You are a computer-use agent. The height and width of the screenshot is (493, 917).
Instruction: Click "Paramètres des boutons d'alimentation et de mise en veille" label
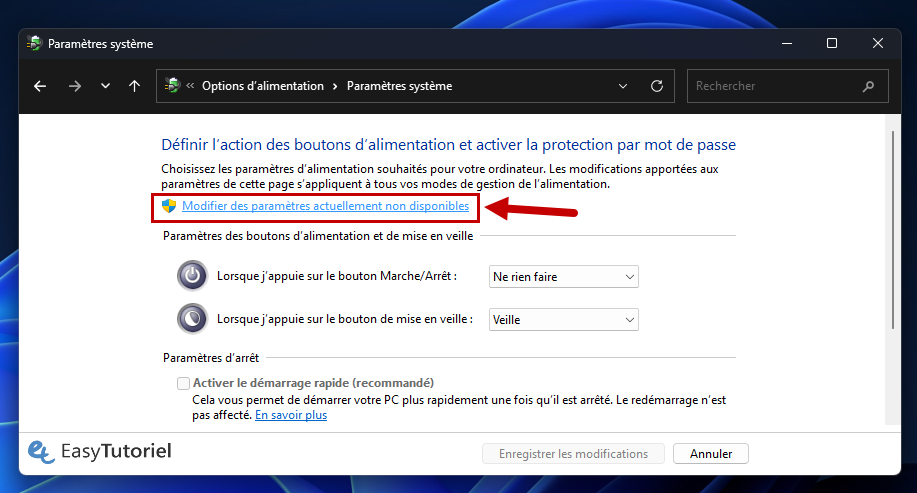[x=318, y=236]
